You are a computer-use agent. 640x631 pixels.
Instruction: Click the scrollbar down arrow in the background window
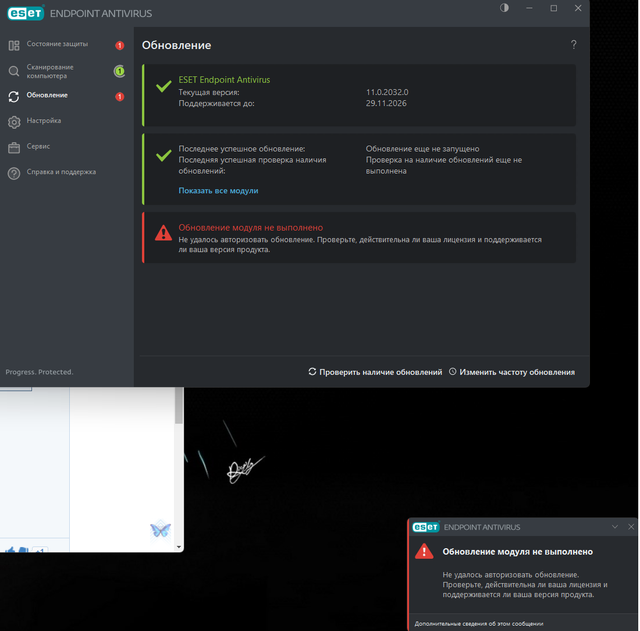(178, 547)
